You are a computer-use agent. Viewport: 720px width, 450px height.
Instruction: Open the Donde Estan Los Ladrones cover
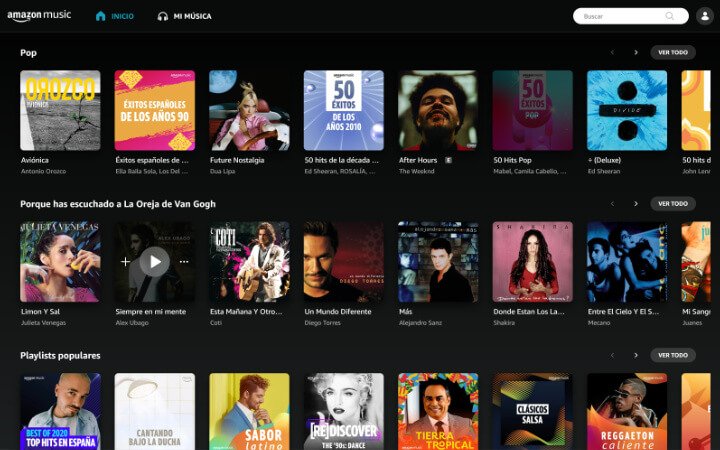(533, 262)
